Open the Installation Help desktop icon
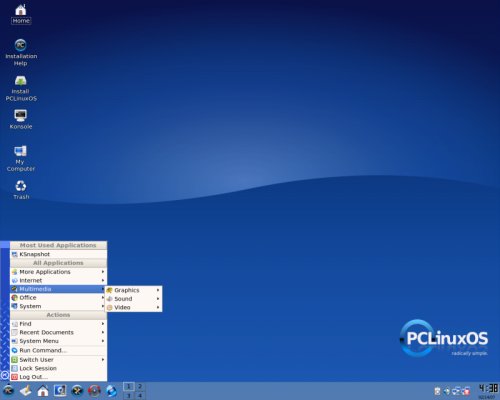This screenshot has width=500, height=400. tap(21, 52)
